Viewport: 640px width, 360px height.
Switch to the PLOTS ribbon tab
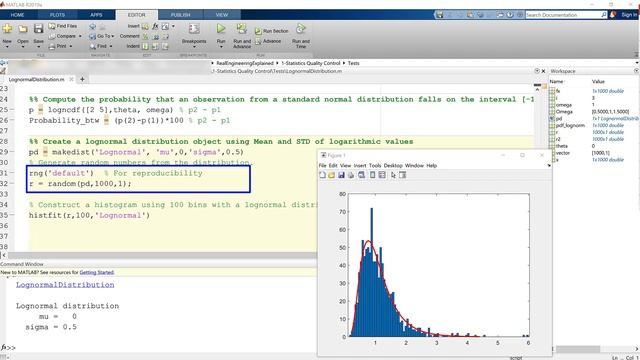(x=57, y=15)
